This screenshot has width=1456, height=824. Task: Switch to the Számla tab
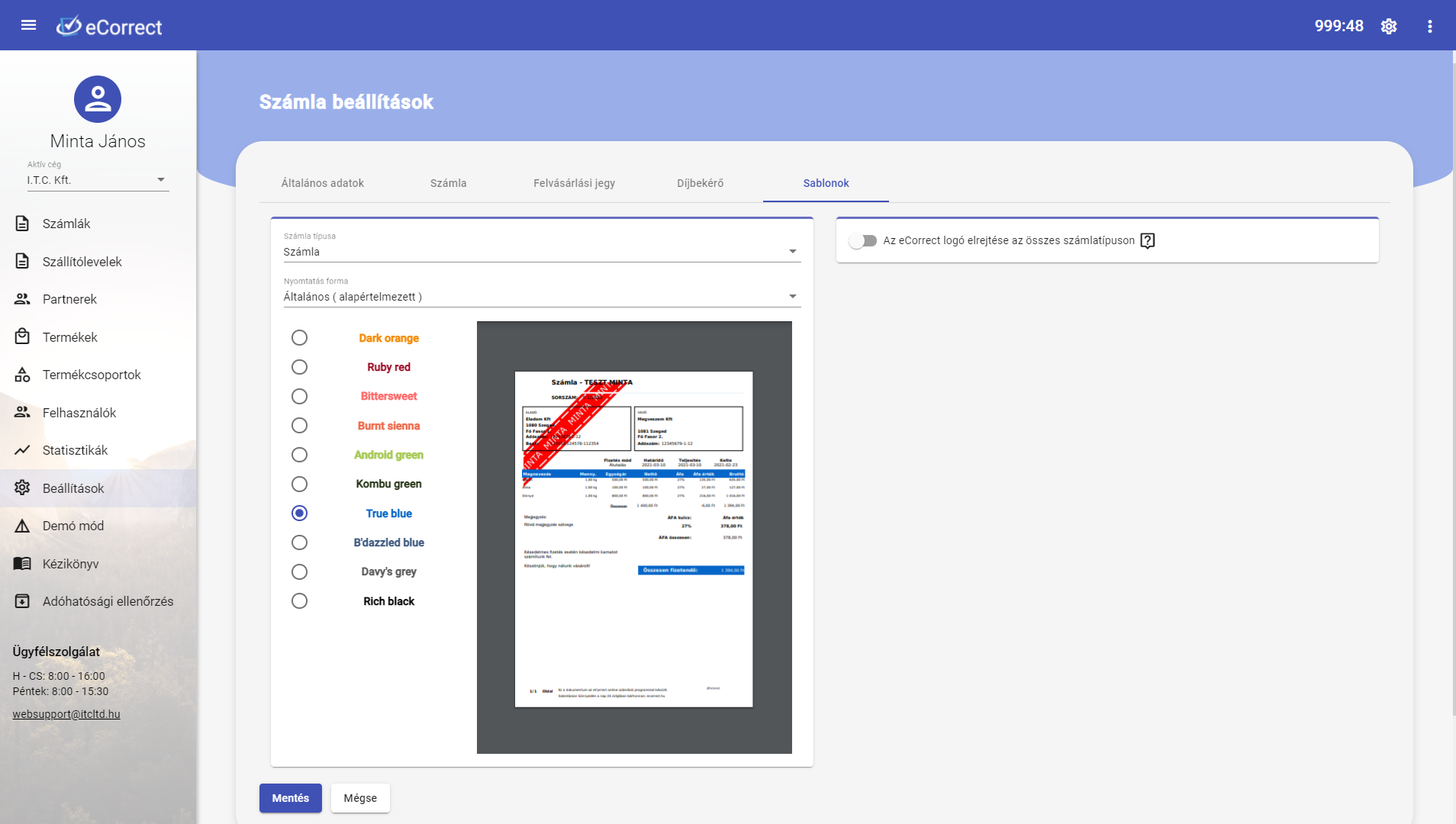(x=448, y=183)
